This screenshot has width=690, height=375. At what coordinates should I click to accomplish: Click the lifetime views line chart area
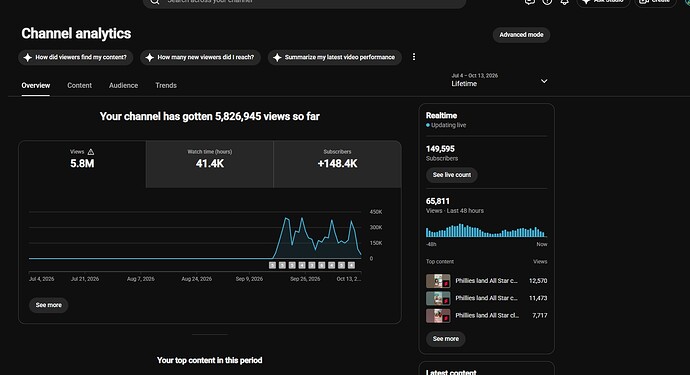pyautogui.click(x=195, y=235)
